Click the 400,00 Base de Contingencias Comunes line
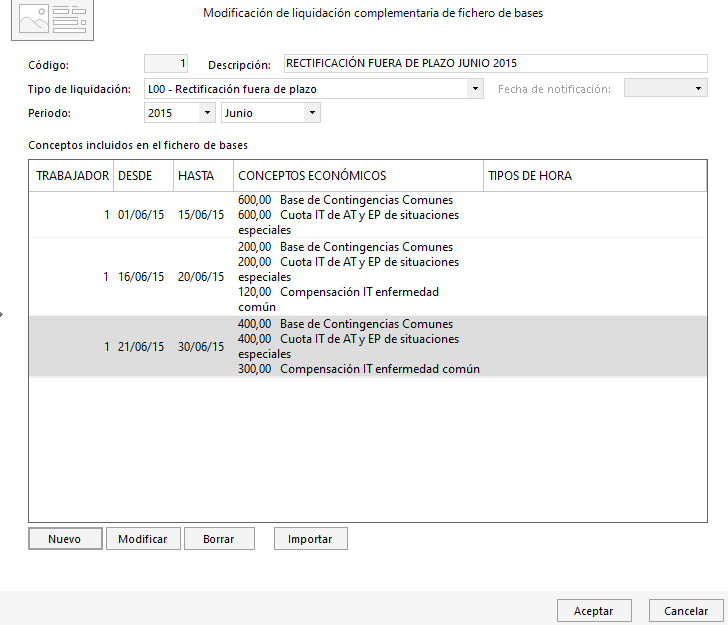728x625 pixels. click(345, 324)
